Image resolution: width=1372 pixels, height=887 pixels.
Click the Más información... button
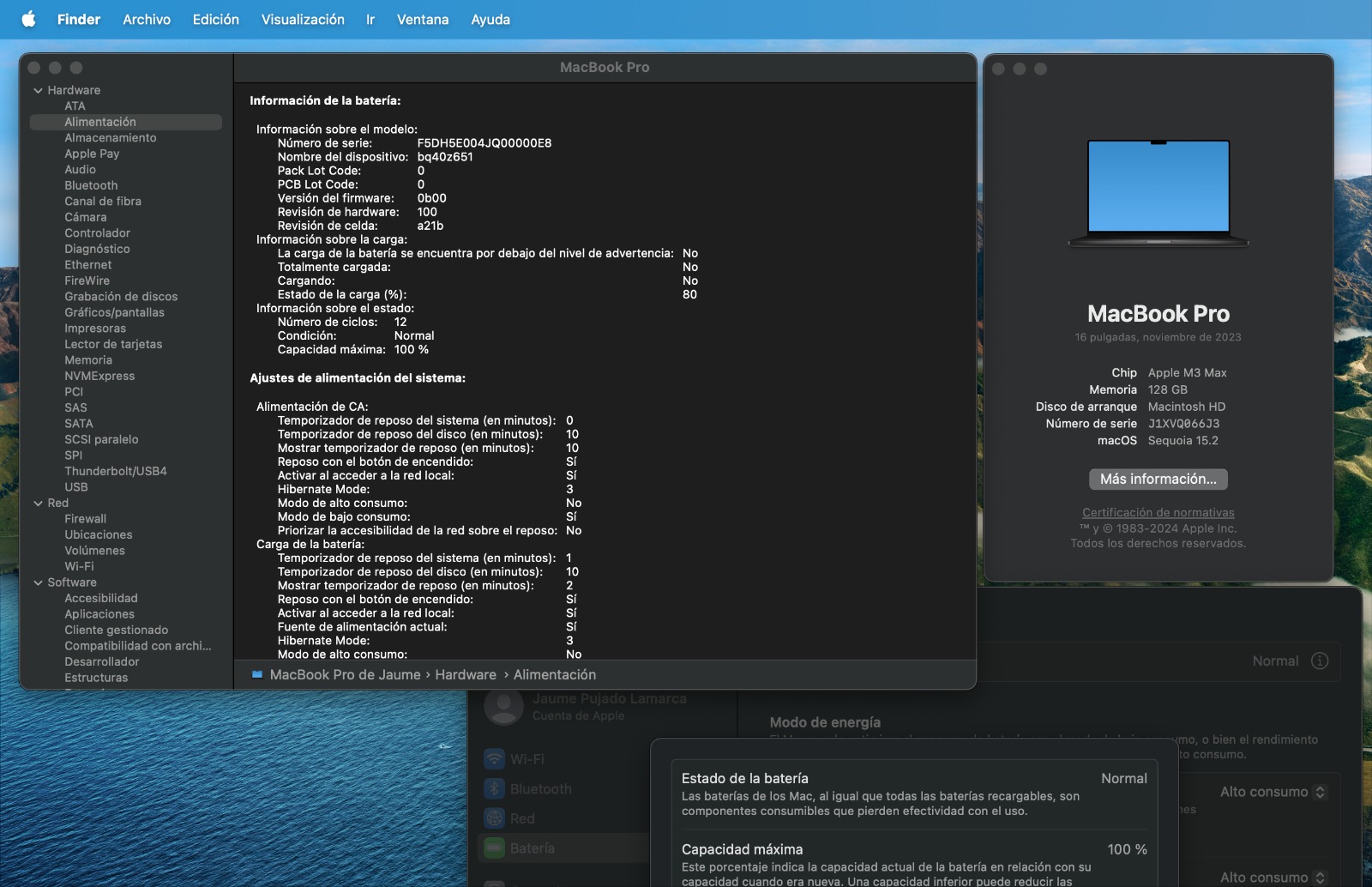click(x=1158, y=479)
